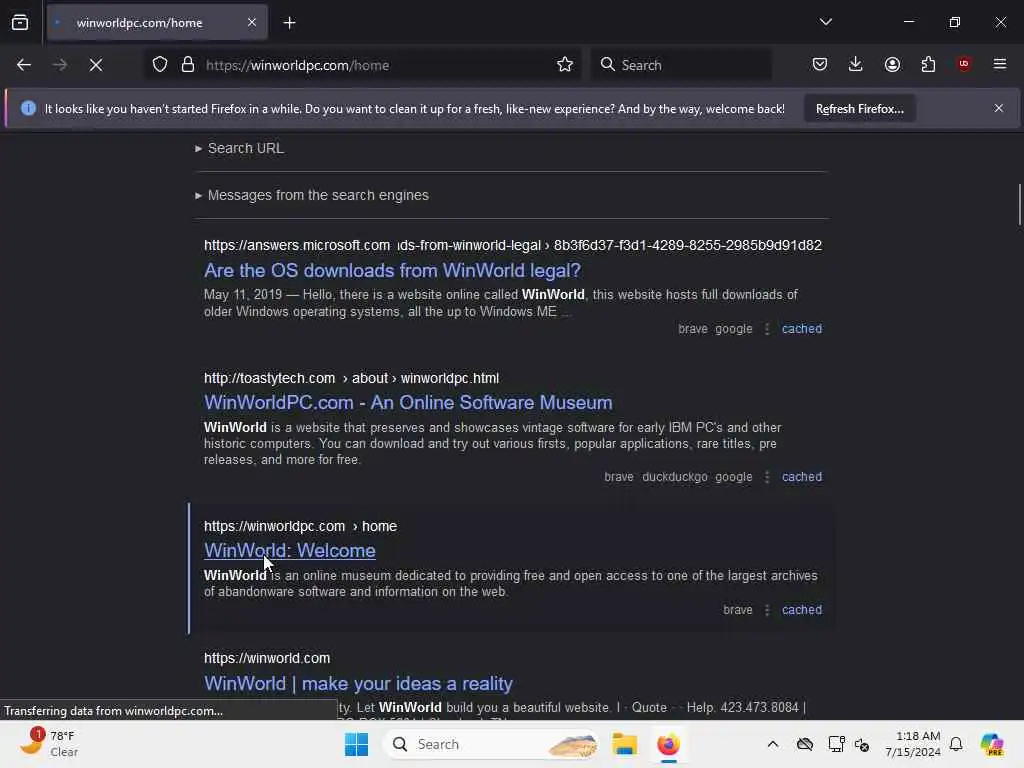This screenshot has width=1024, height=768.
Task: Open the list all tabs chevron
Action: pos(825,22)
